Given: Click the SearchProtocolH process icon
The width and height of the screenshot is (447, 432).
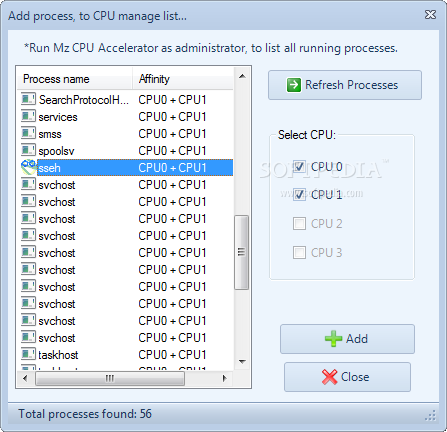Looking at the screenshot, I should coord(28,99).
